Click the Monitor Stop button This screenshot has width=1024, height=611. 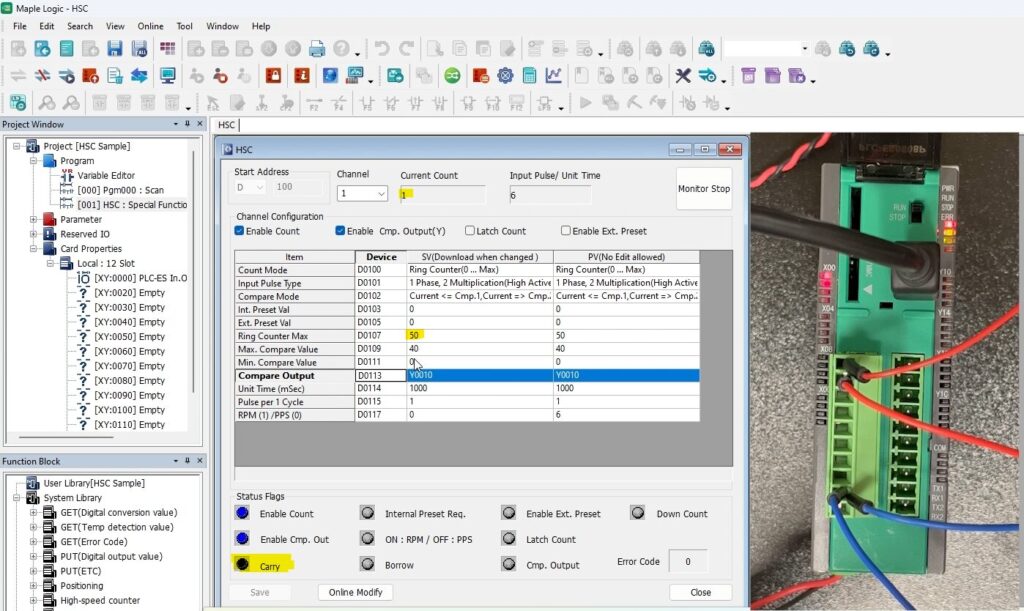click(x=703, y=189)
